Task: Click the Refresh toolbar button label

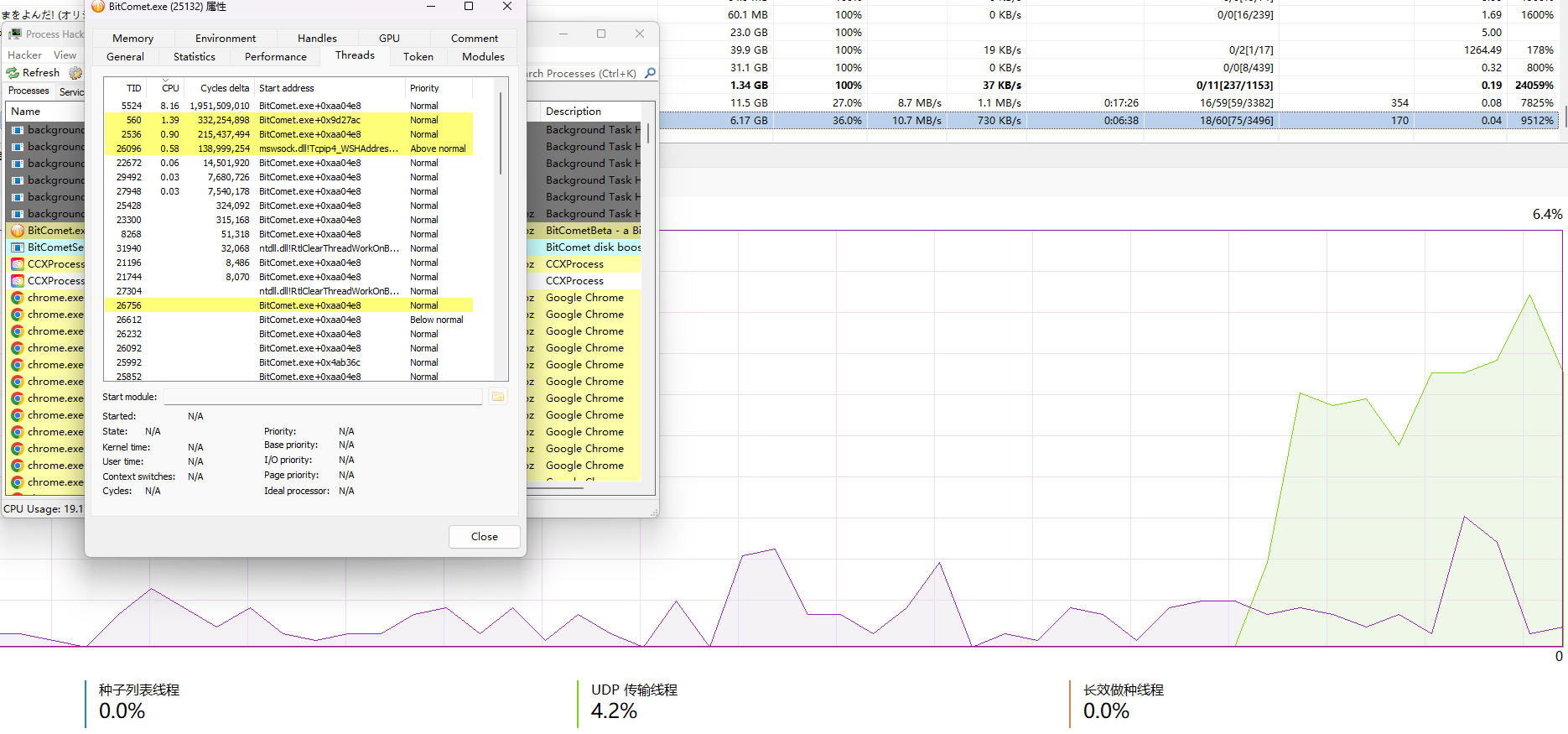Action: [41, 73]
